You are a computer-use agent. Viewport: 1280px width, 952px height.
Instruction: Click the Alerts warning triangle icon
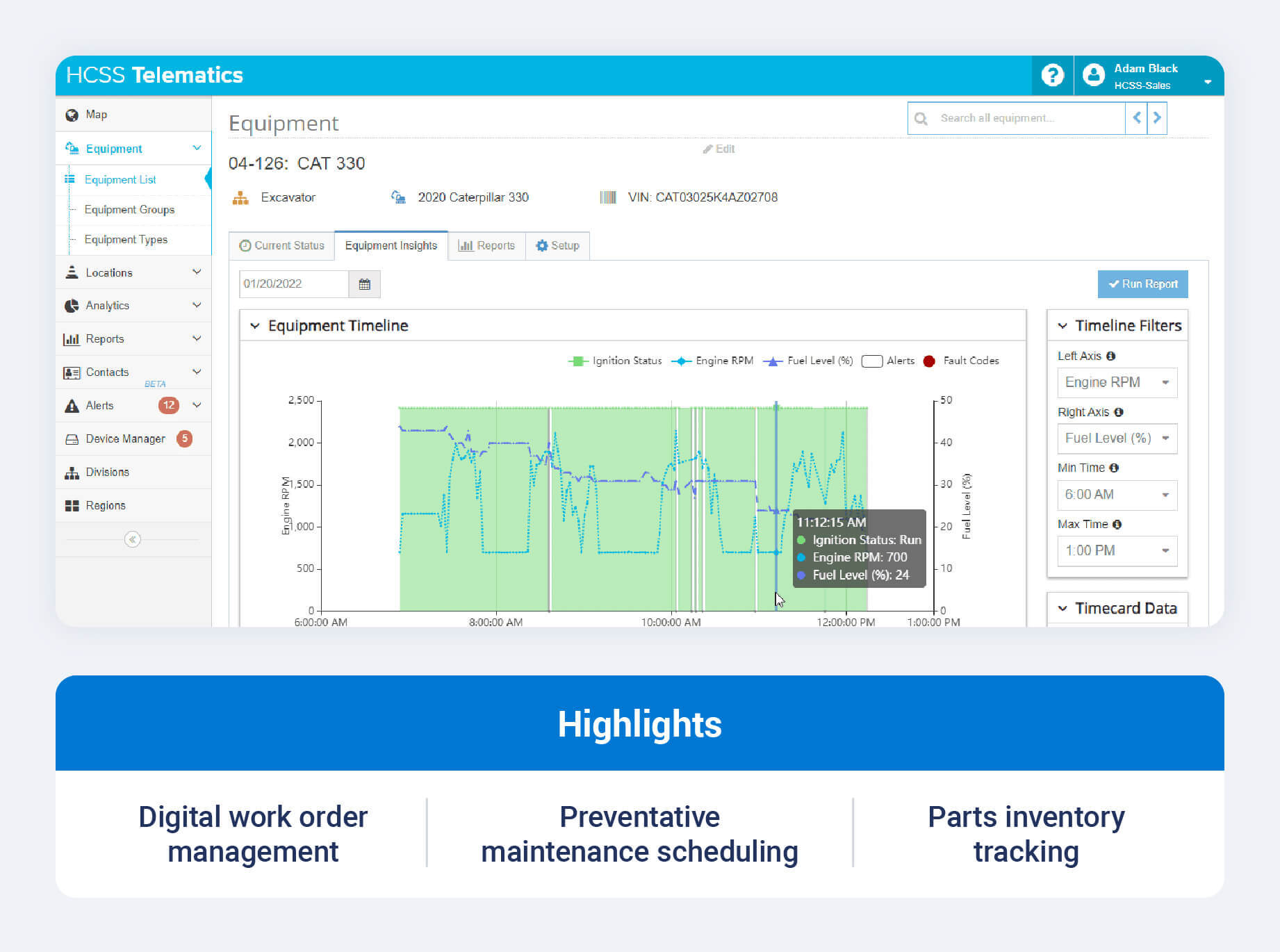pos(72,406)
